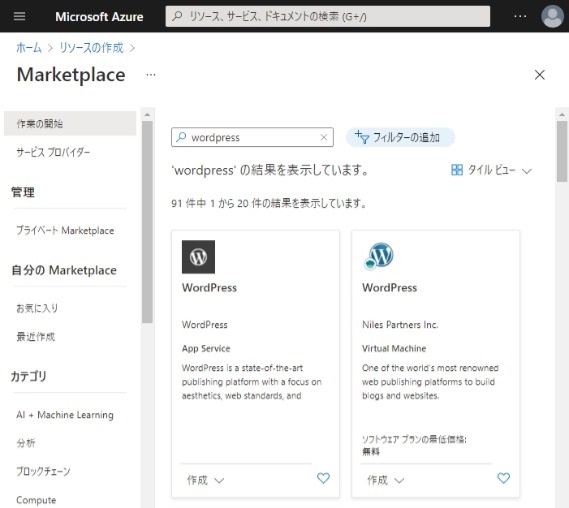Add a filter with フィルターの追加
The height and width of the screenshot is (508, 569).
(400, 137)
